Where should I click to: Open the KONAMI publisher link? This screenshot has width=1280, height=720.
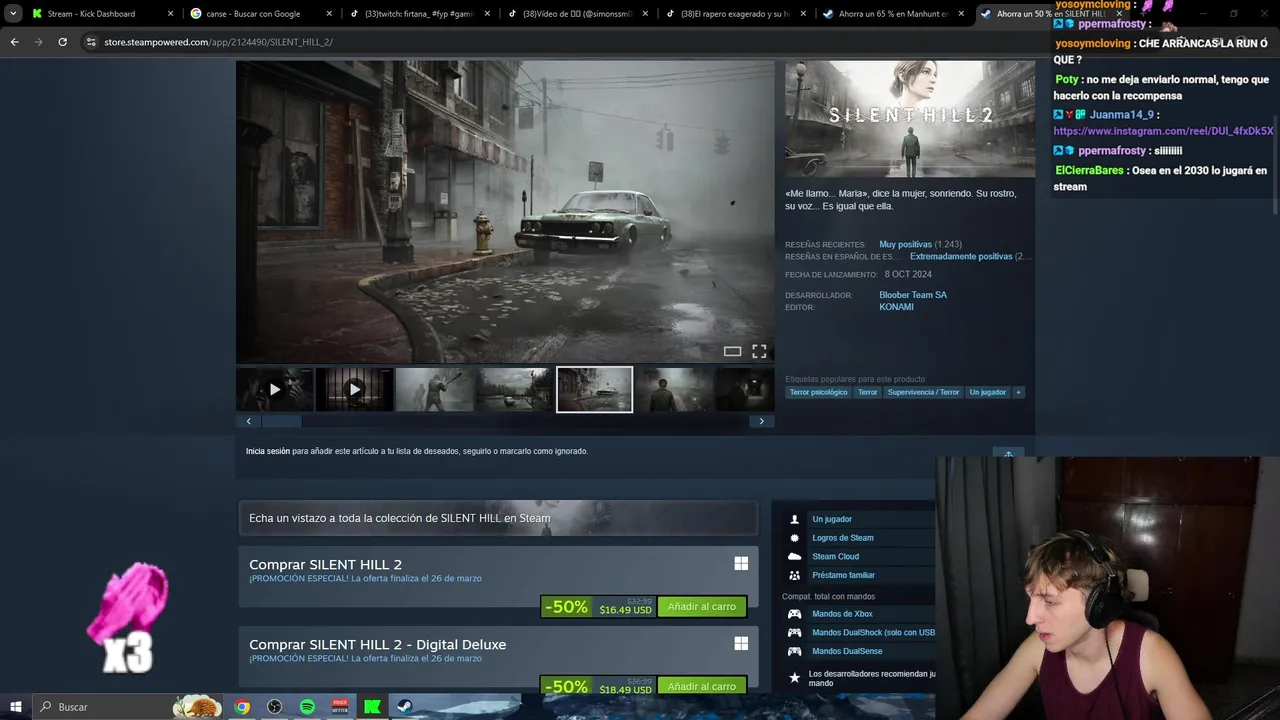pyautogui.click(x=896, y=307)
